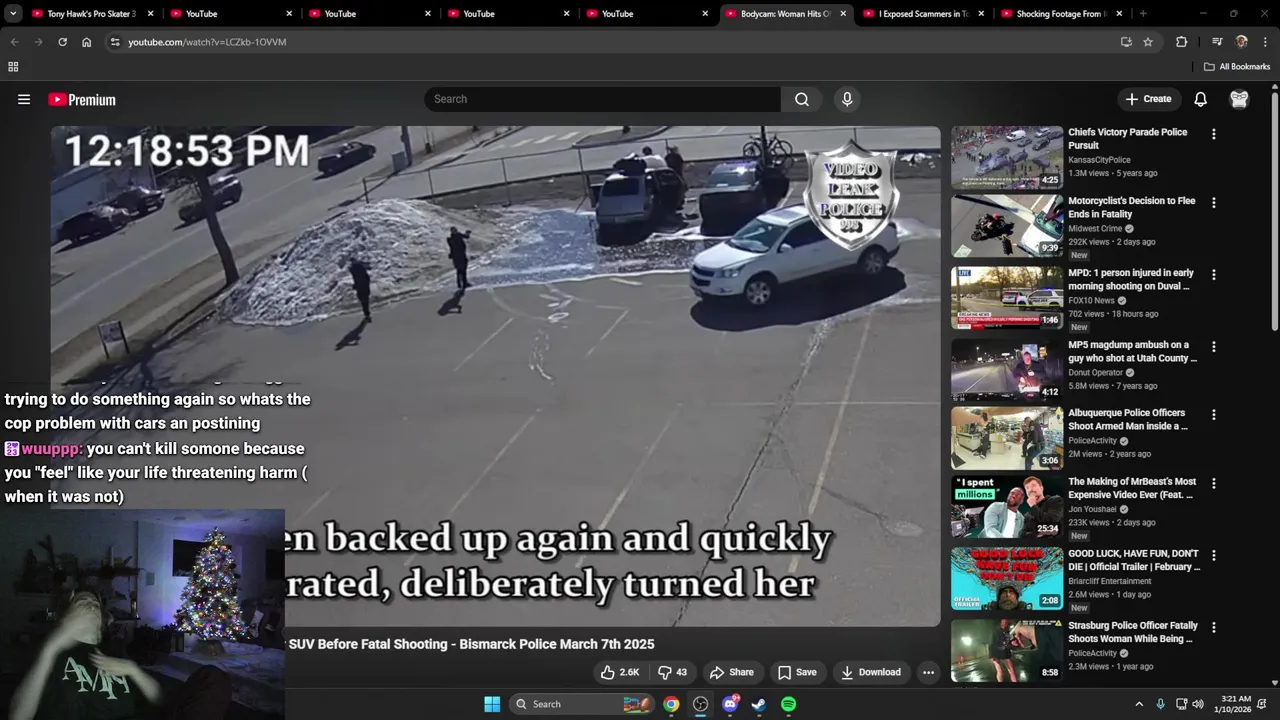Open media control icon in Chrome toolbar
Screen dimensions: 1280x720
[x=1217, y=42]
